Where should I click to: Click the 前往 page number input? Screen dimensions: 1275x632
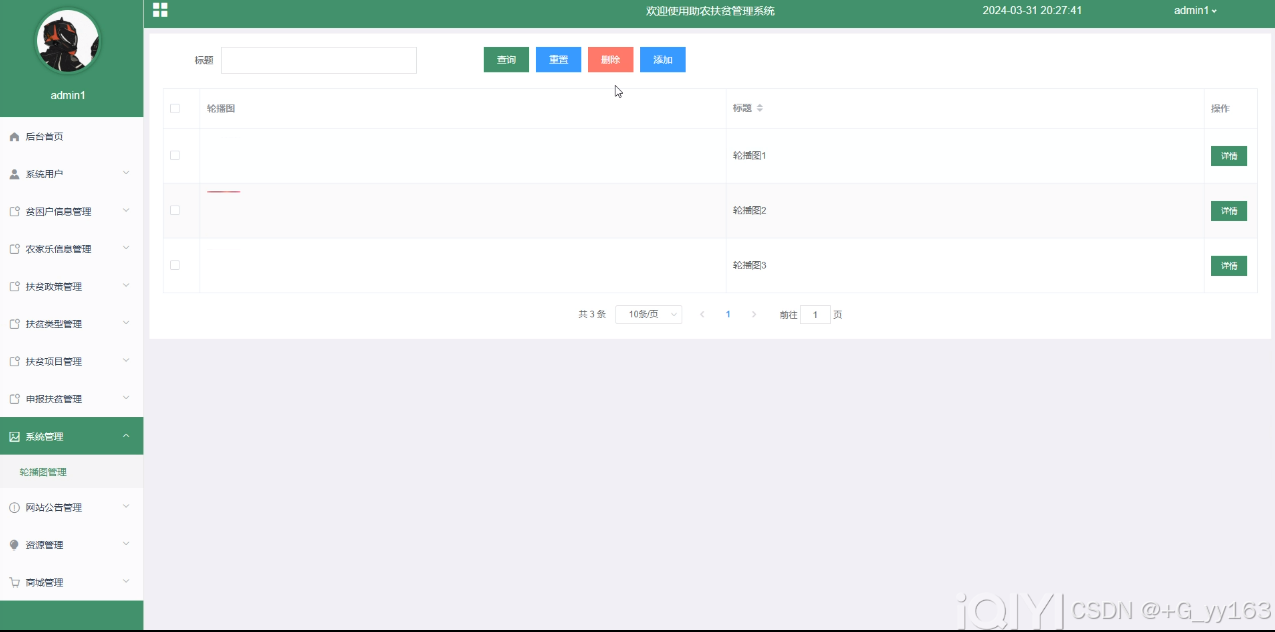815,315
